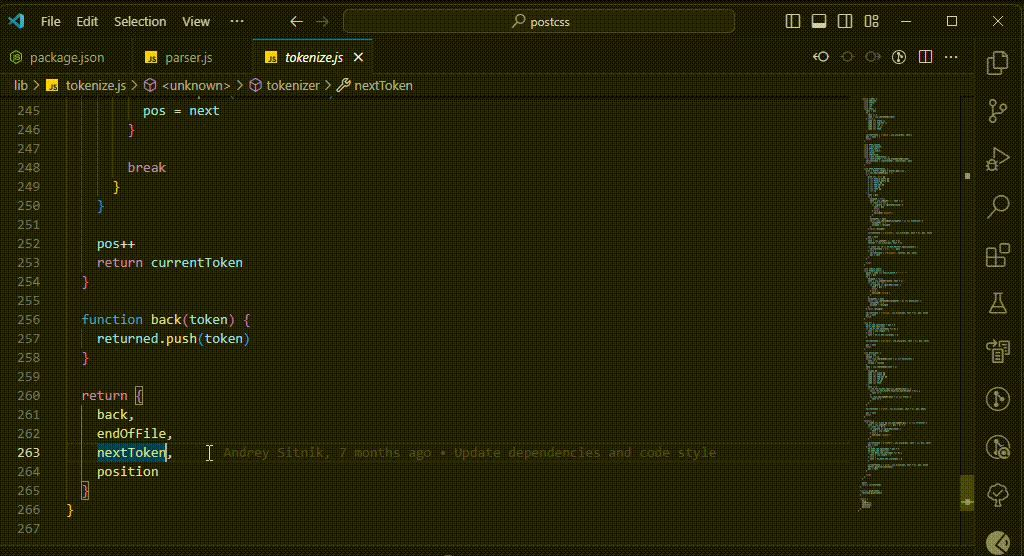This screenshot has width=1024, height=556.
Task: Open the Source Control view
Action: (997, 111)
